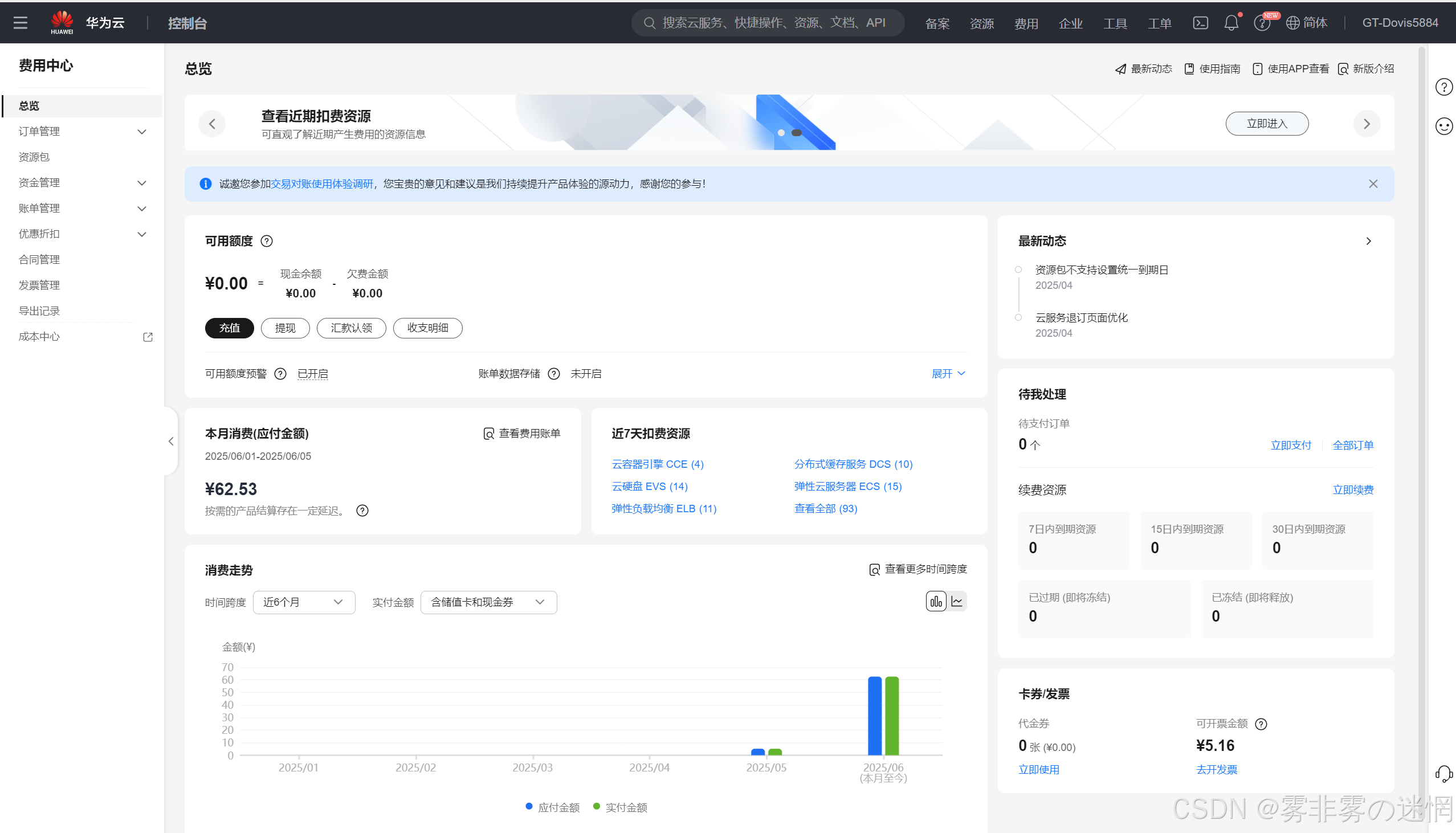
Task: Click the 充值 button
Action: [230, 328]
